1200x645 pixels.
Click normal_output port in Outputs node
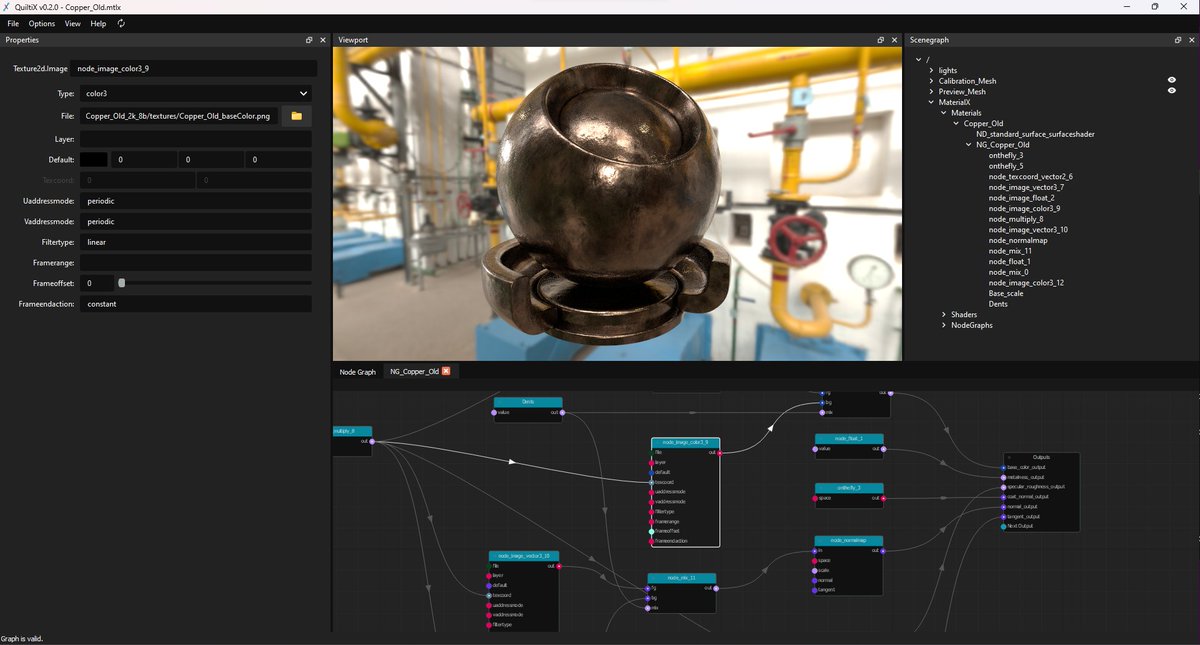[x=1003, y=506]
